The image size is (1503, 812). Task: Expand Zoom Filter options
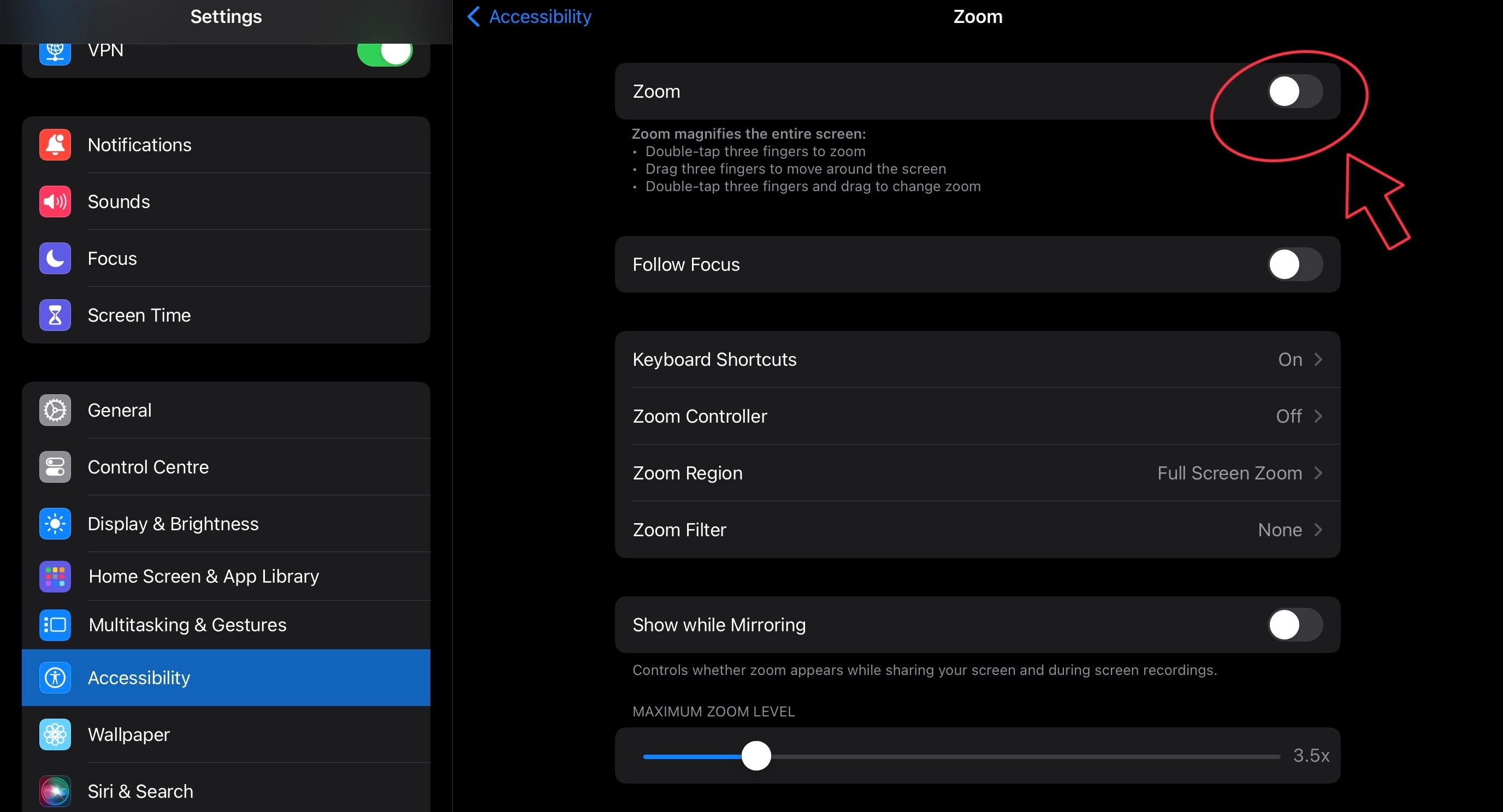coord(977,530)
